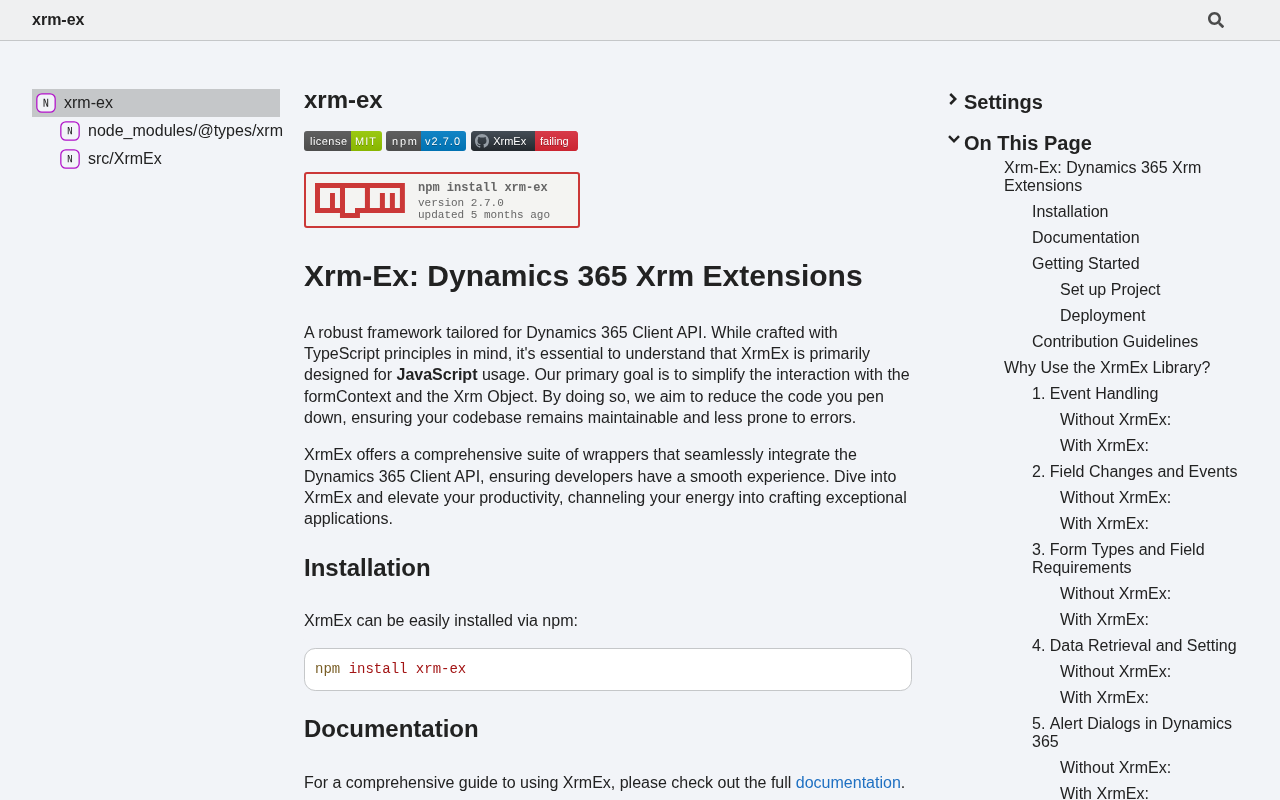Open With XrmEx: under Form Types section
1280x800 pixels.
[1104, 620]
